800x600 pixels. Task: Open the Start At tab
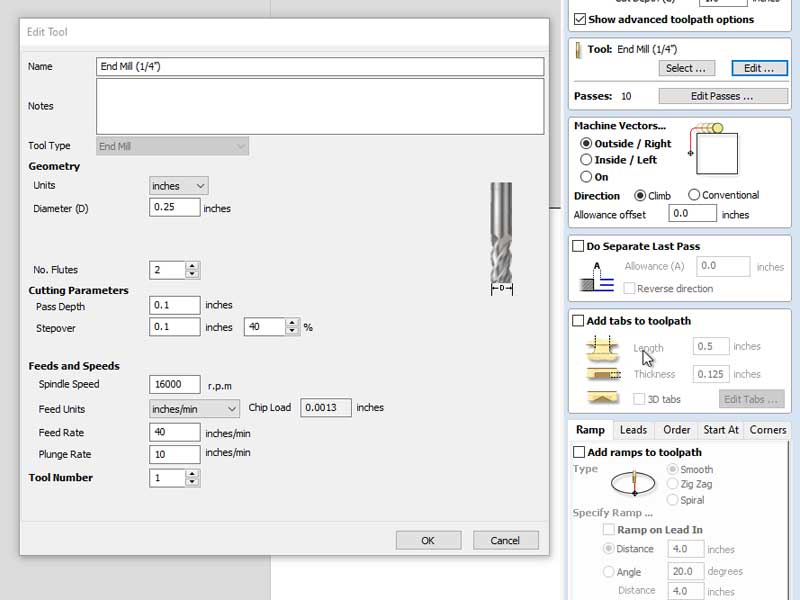point(720,430)
